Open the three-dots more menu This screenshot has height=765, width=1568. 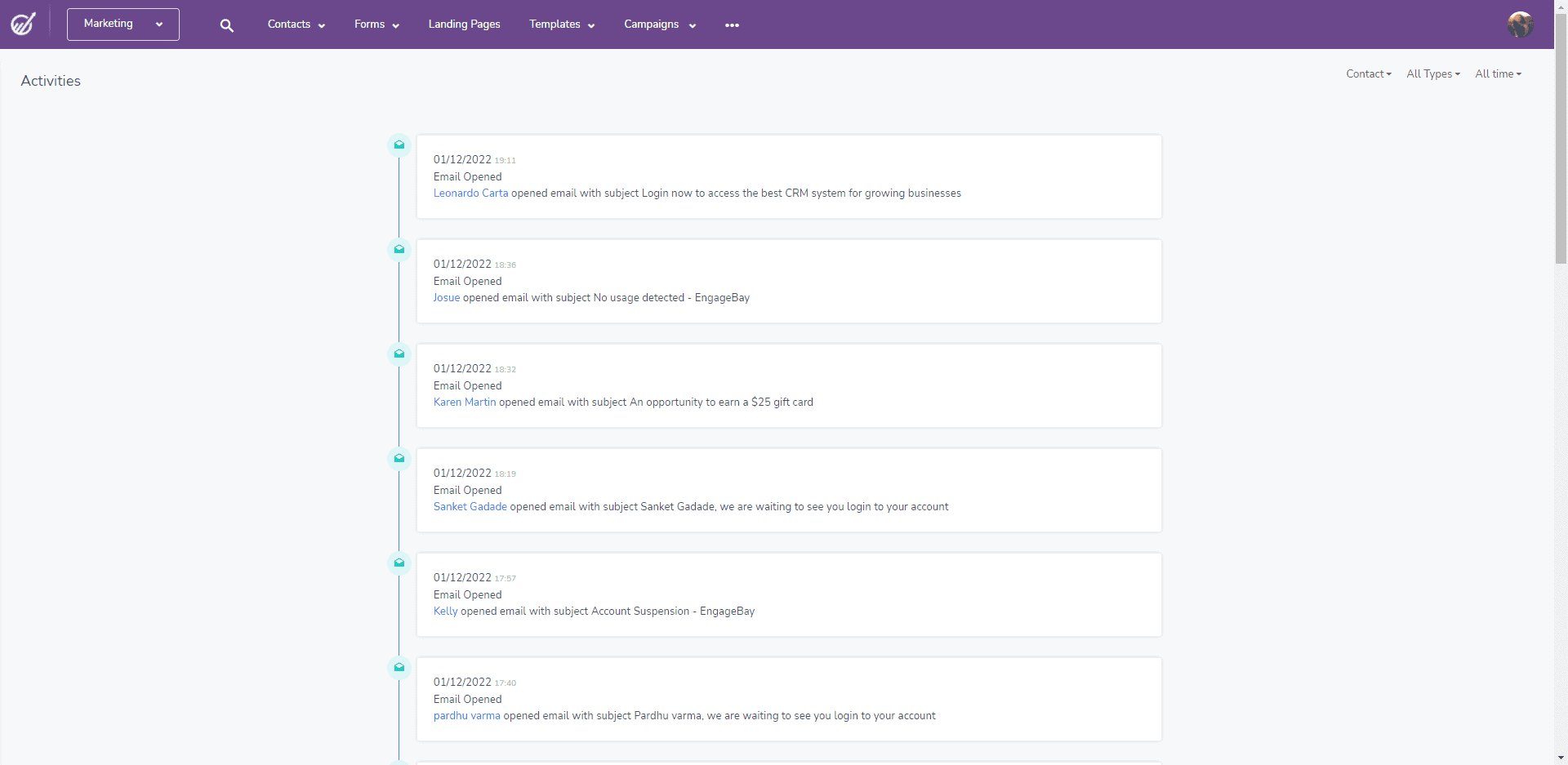click(x=732, y=25)
